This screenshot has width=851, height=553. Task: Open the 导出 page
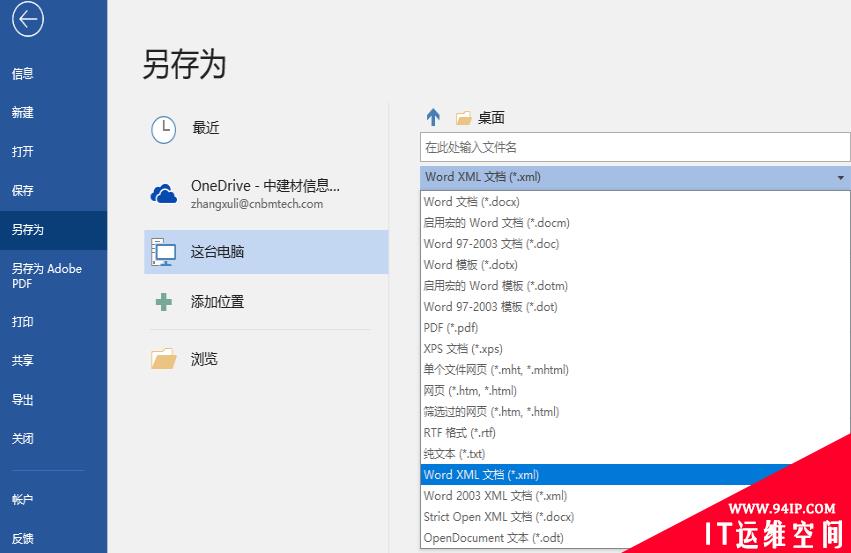(x=53, y=400)
